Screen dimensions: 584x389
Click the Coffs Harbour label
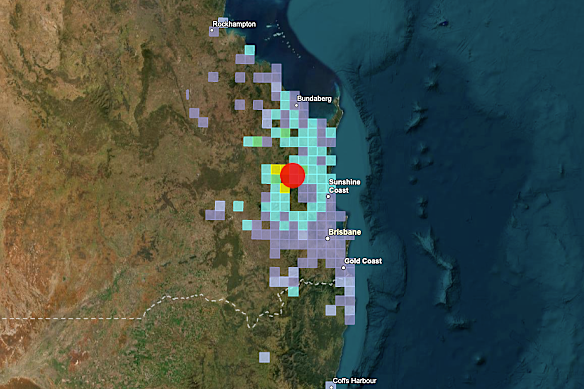coord(354,380)
